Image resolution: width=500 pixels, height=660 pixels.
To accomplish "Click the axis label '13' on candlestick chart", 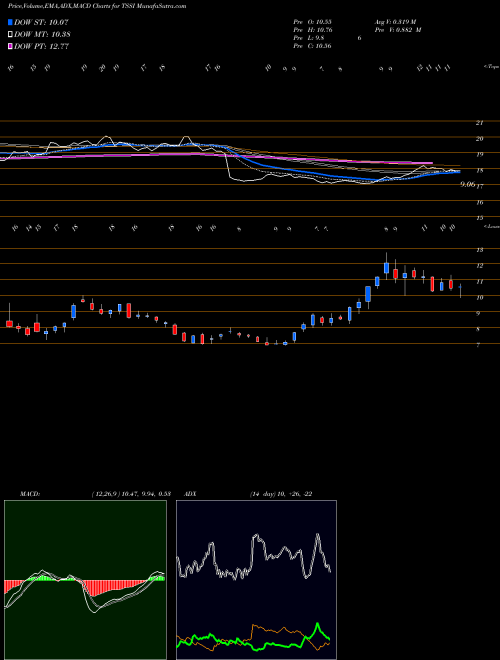I will click(x=479, y=250).
